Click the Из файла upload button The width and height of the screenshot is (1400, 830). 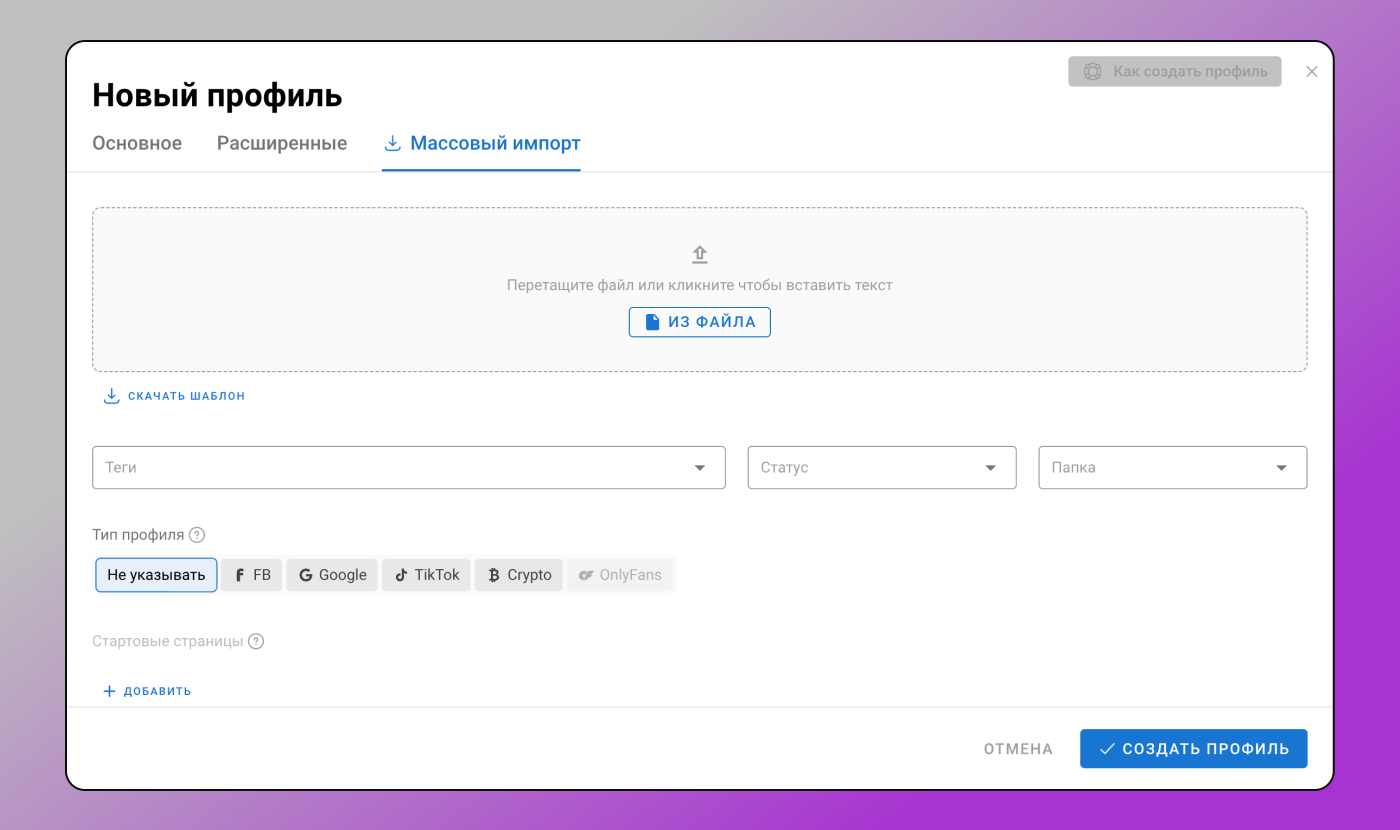coord(699,322)
